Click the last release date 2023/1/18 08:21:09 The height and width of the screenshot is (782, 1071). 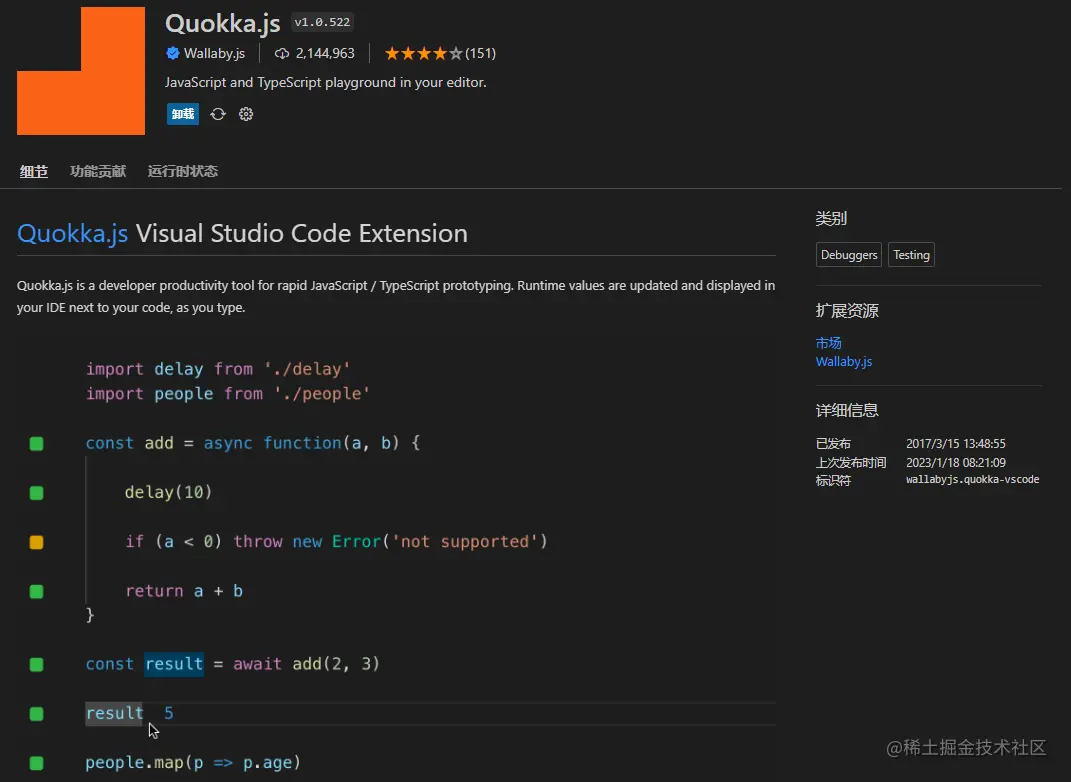point(956,462)
